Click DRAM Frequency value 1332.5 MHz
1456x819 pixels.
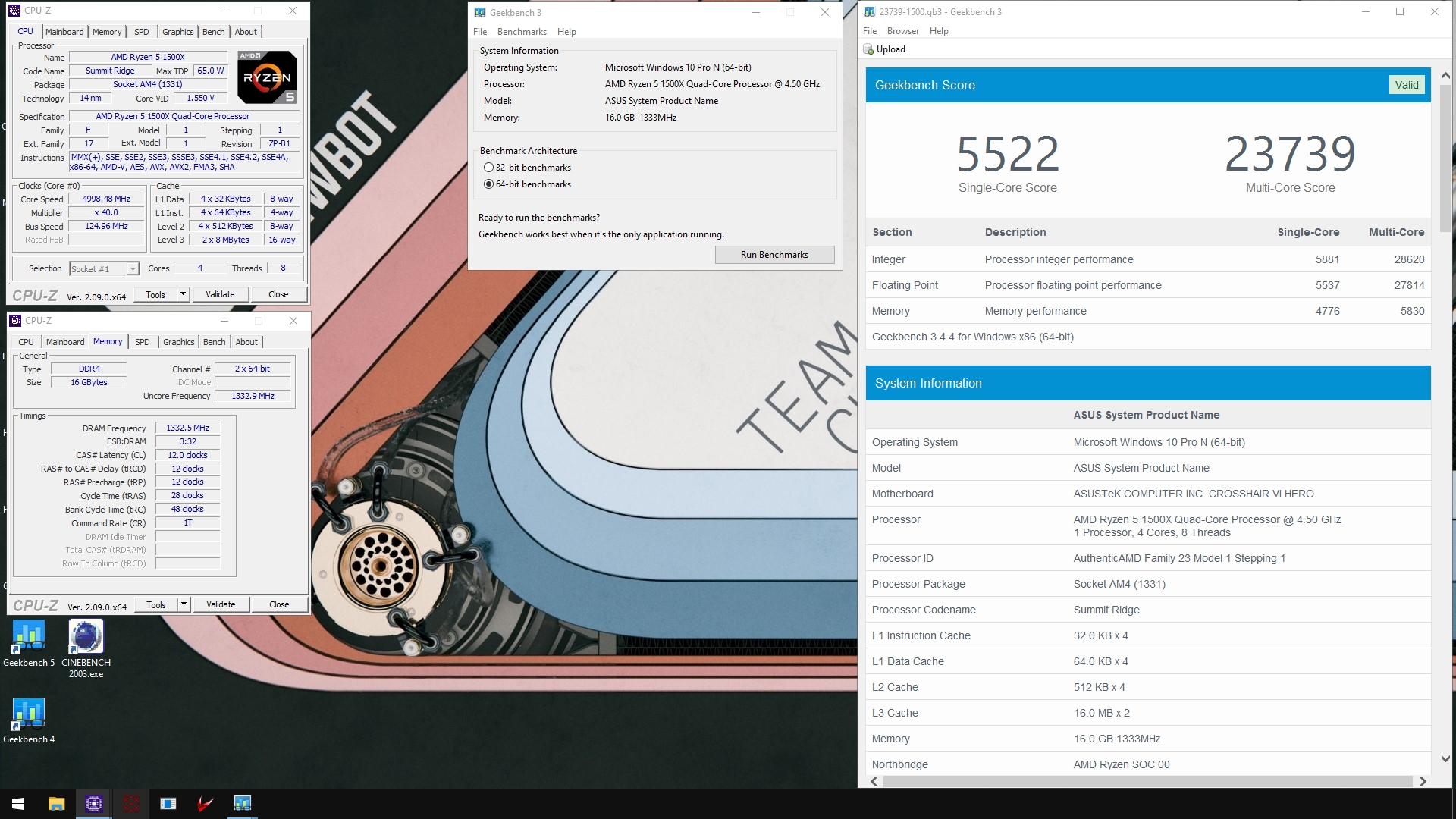pos(187,428)
